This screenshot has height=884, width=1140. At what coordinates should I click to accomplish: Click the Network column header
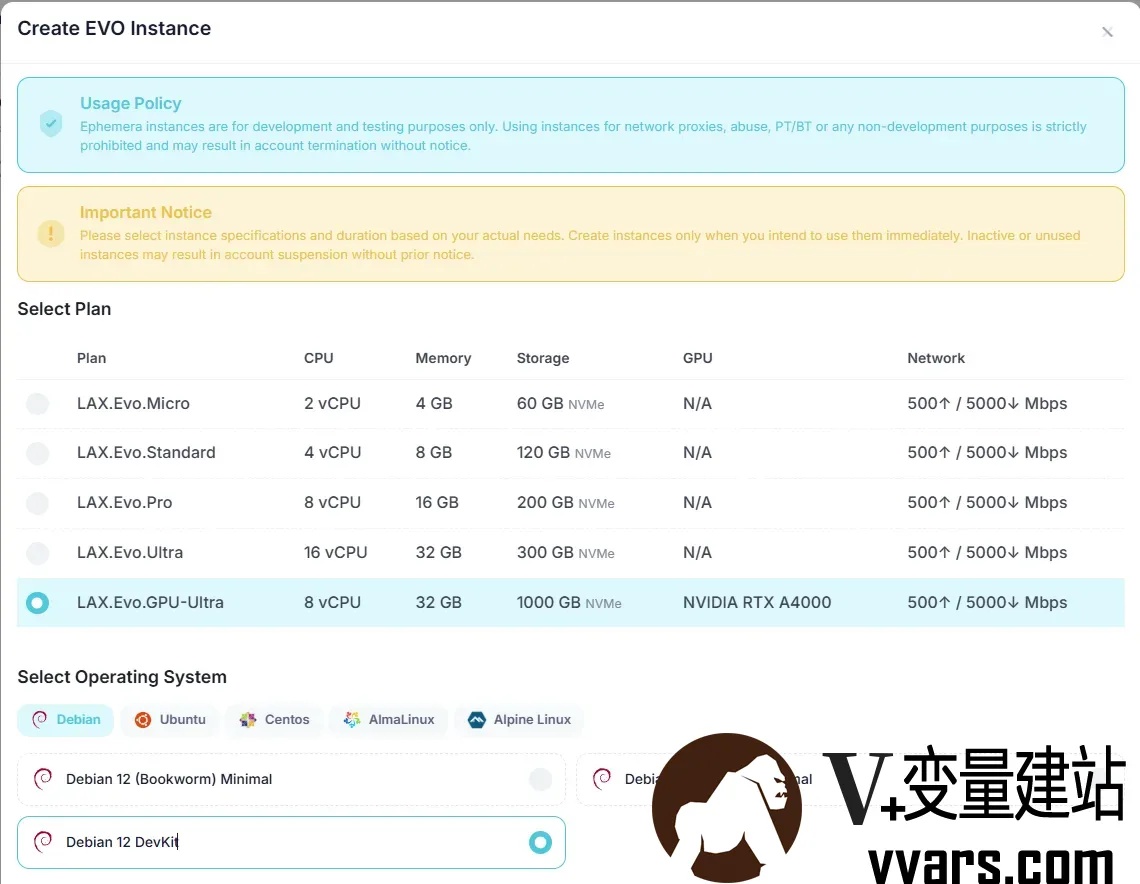[x=936, y=358]
